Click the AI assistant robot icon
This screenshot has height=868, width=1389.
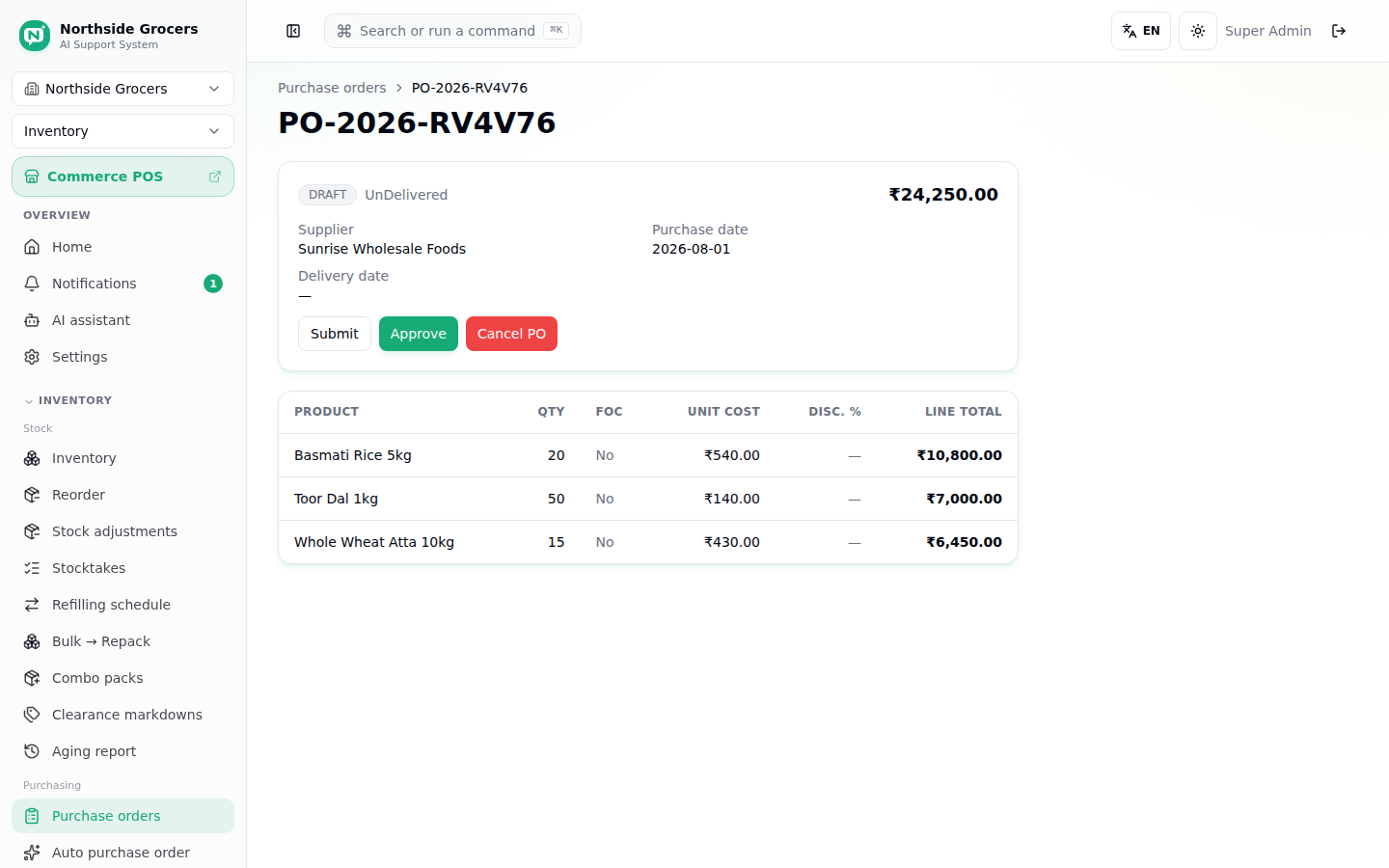pyautogui.click(x=32, y=320)
